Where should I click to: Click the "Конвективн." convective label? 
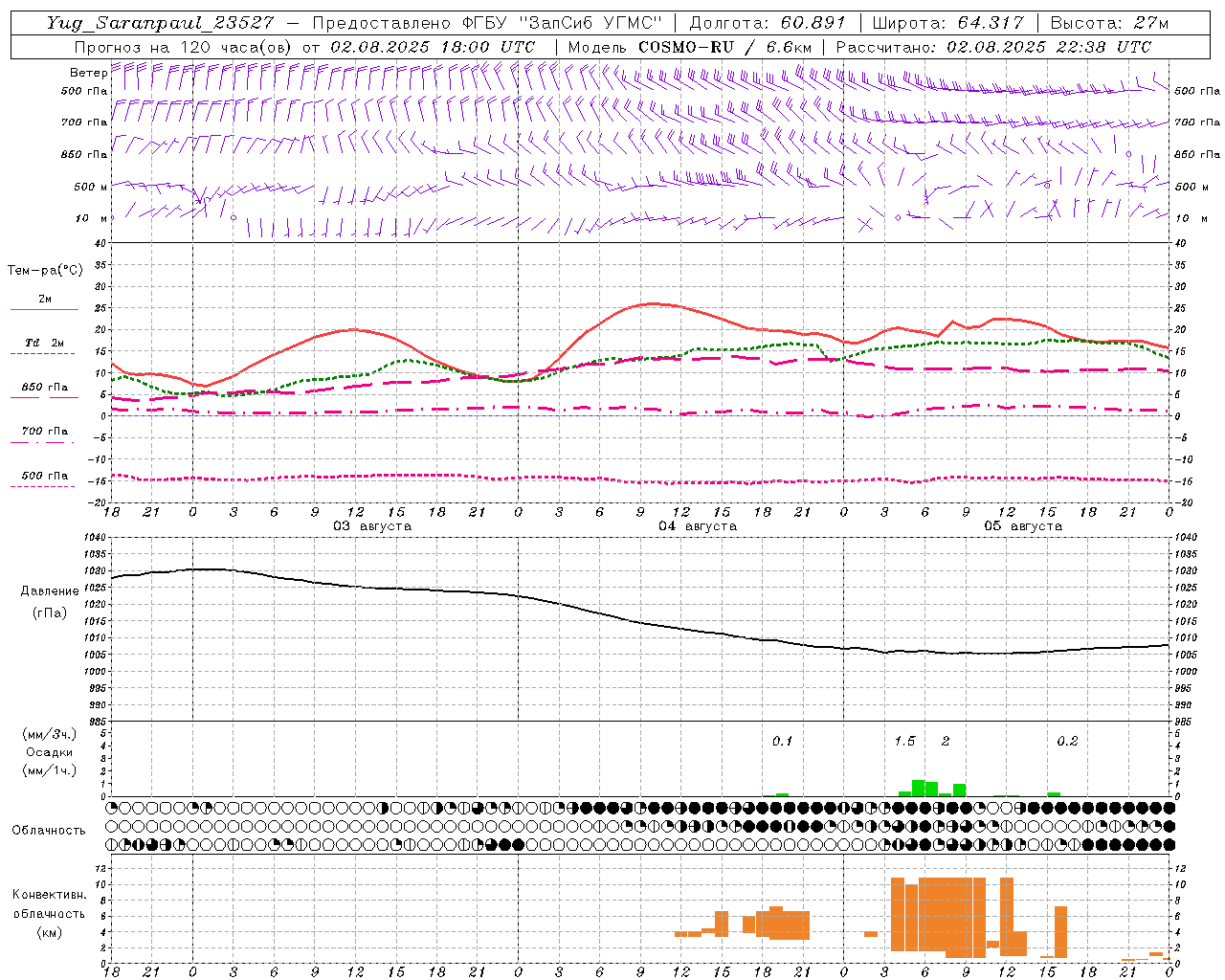point(50,895)
